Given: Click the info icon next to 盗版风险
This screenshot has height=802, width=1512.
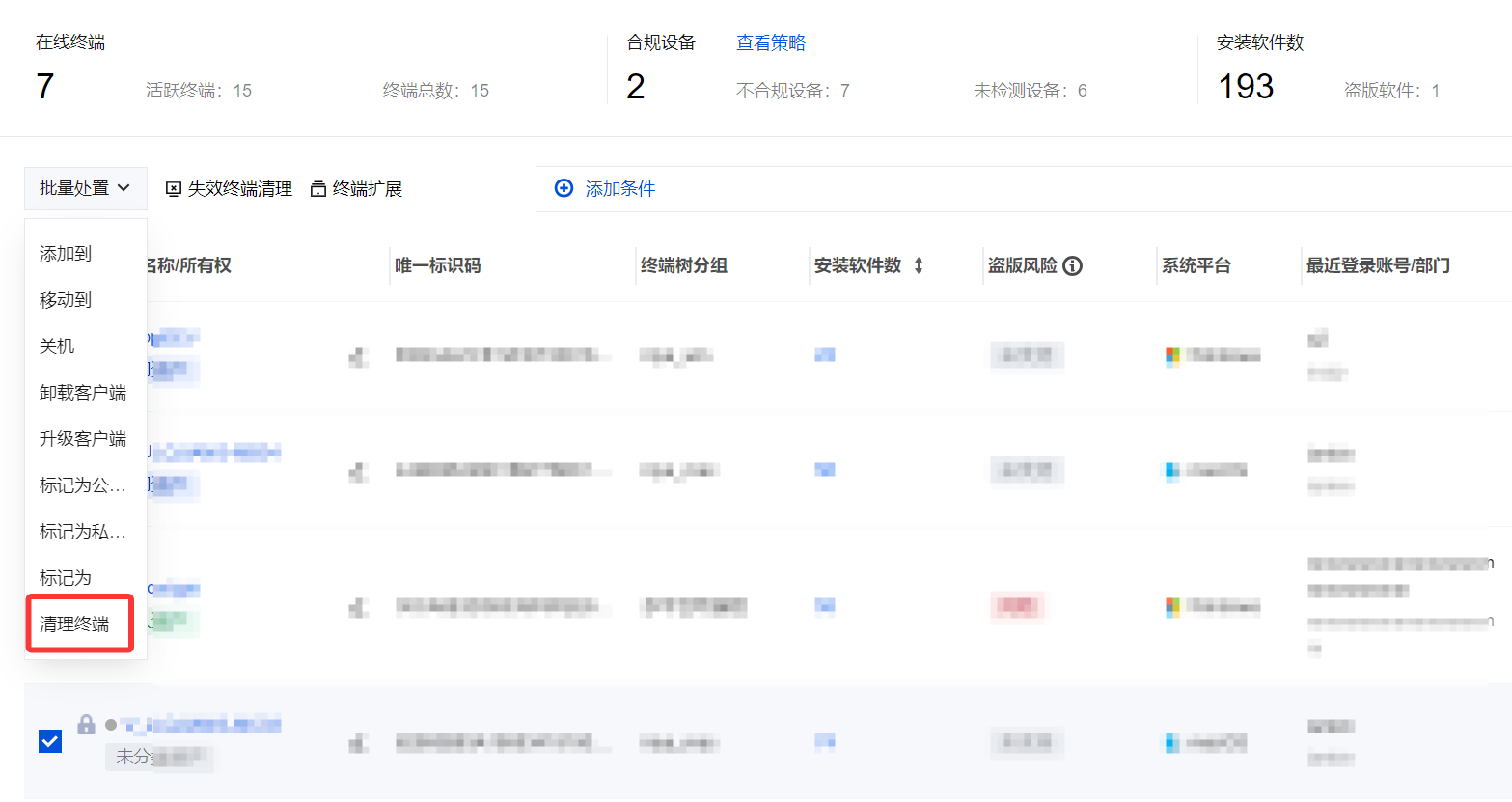Looking at the screenshot, I should (1072, 266).
